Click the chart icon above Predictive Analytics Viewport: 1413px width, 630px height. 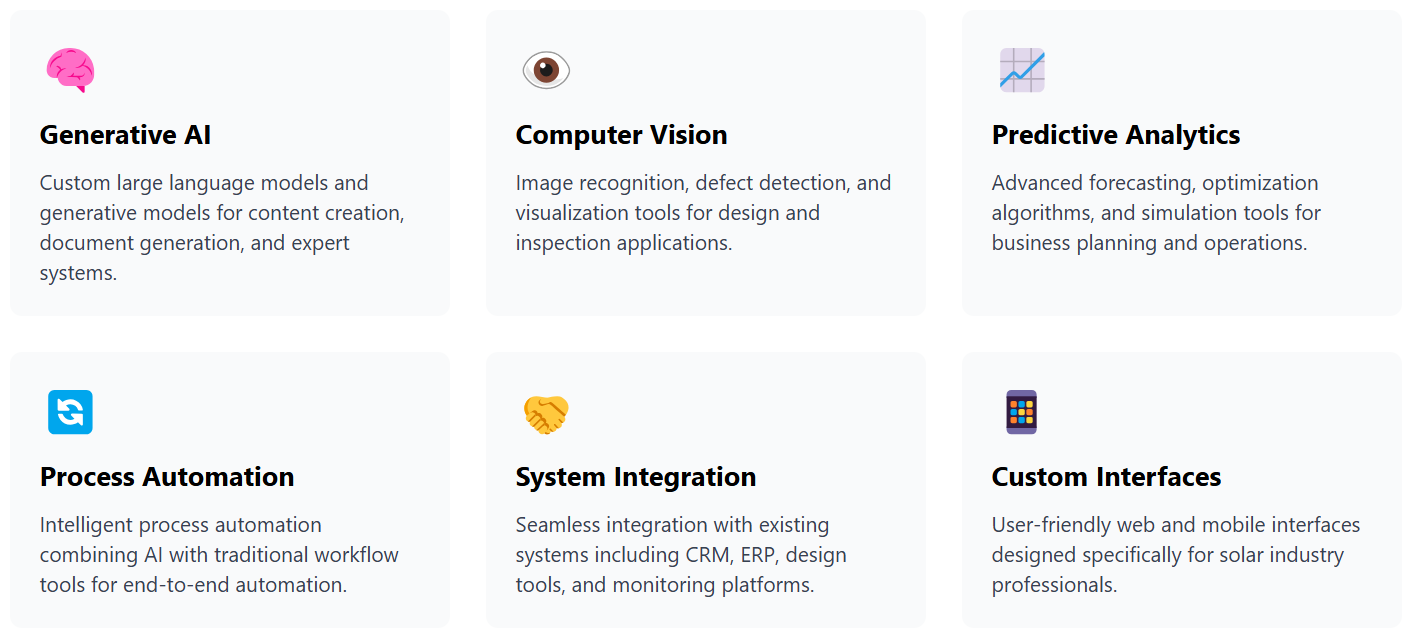(x=1022, y=70)
